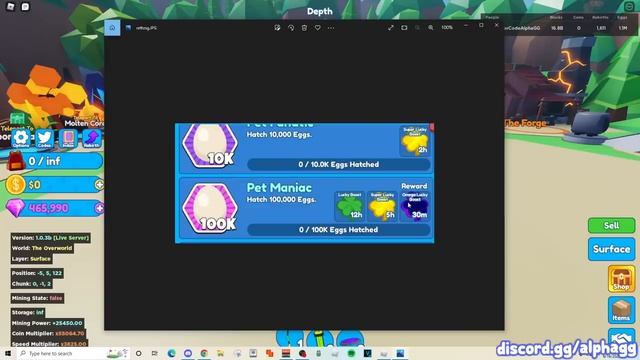The image size is (640, 360).
Task: Open the Windows Start button
Action: (x=8, y=353)
